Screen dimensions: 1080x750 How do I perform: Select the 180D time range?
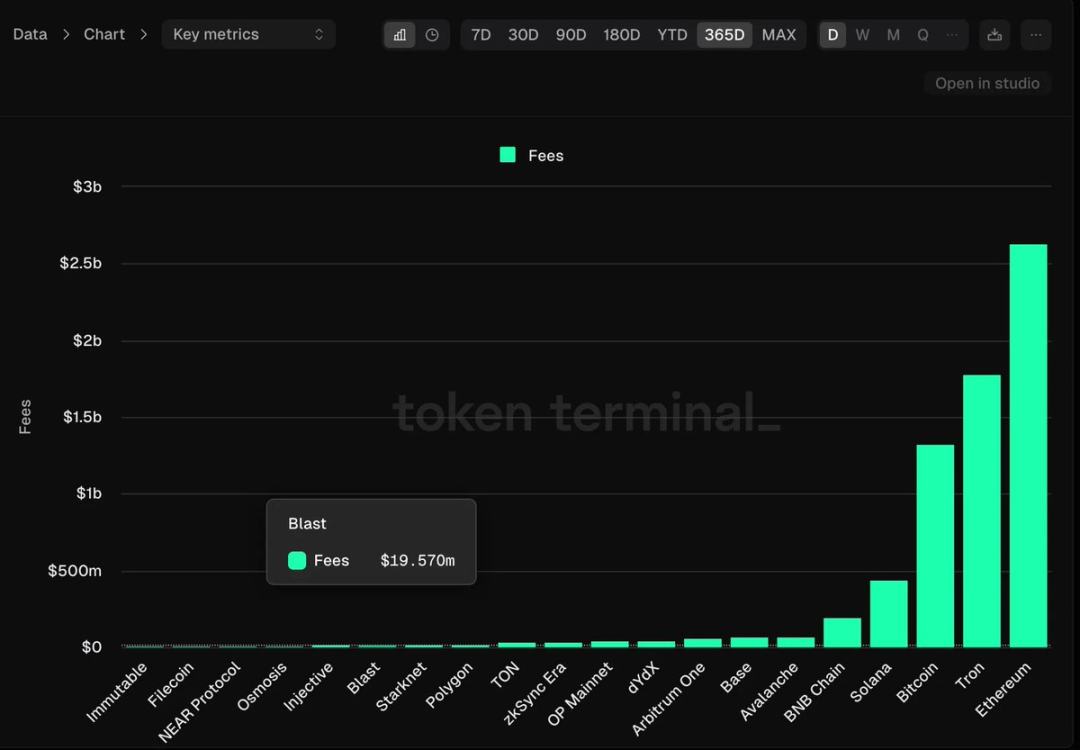pyautogui.click(x=622, y=35)
